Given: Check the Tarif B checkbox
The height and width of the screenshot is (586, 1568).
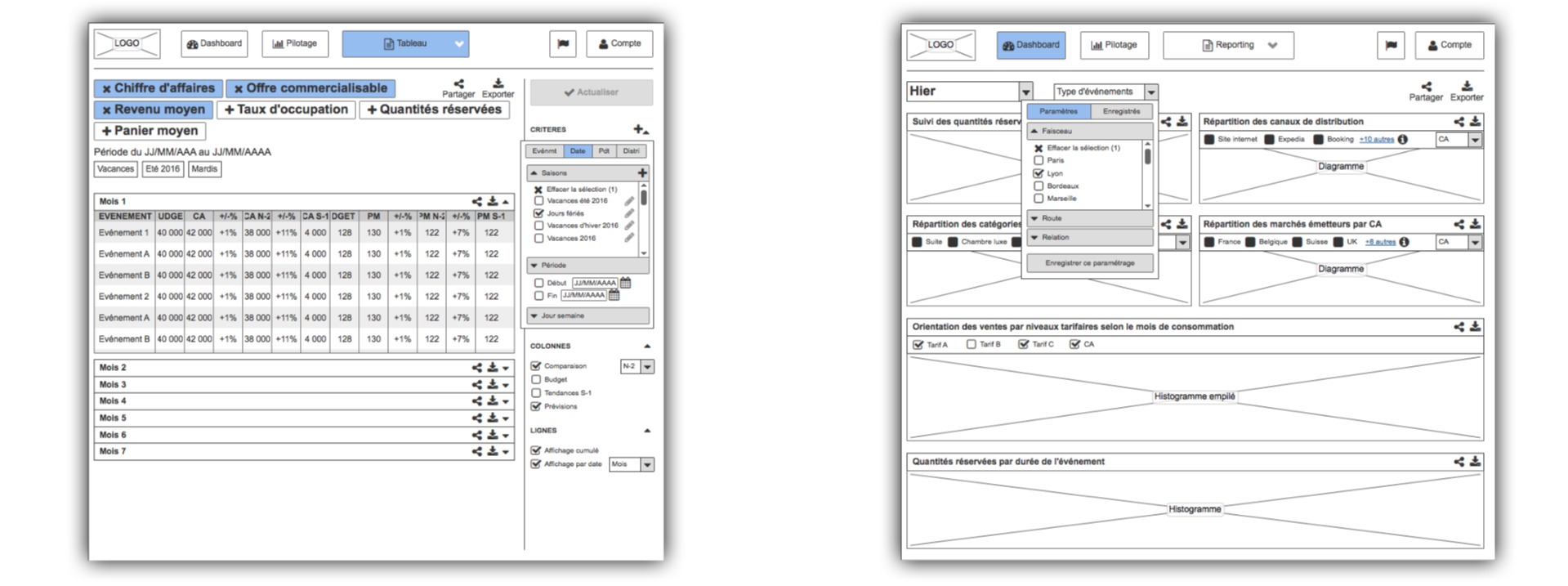Looking at the screenshot, I should coord(971,345).
